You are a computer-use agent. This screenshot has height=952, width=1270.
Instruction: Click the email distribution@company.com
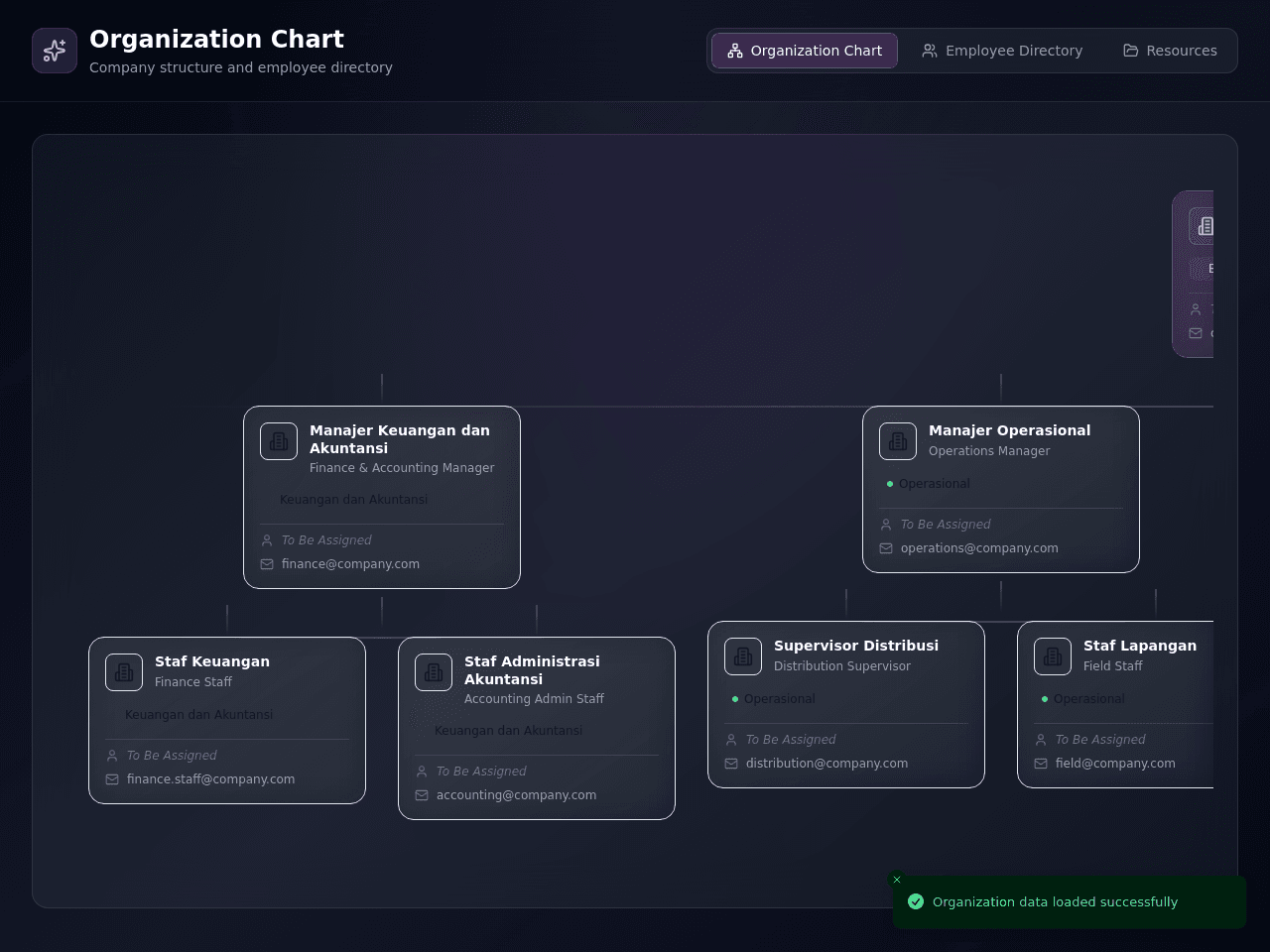(826, 764)
